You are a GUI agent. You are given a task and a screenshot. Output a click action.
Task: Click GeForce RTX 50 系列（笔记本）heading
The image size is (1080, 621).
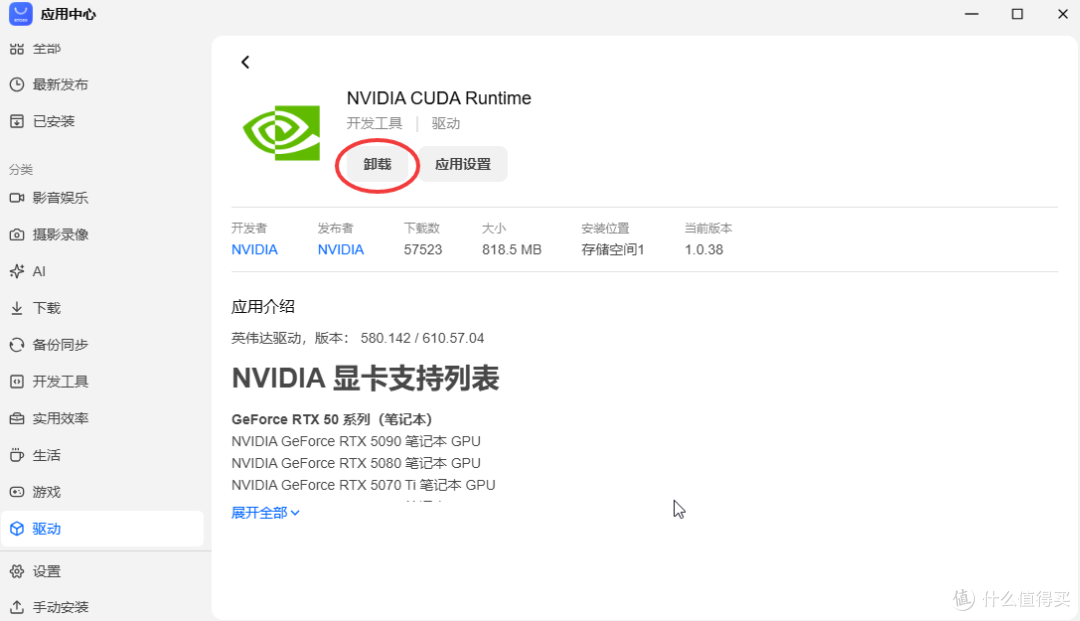coord(332,419)
